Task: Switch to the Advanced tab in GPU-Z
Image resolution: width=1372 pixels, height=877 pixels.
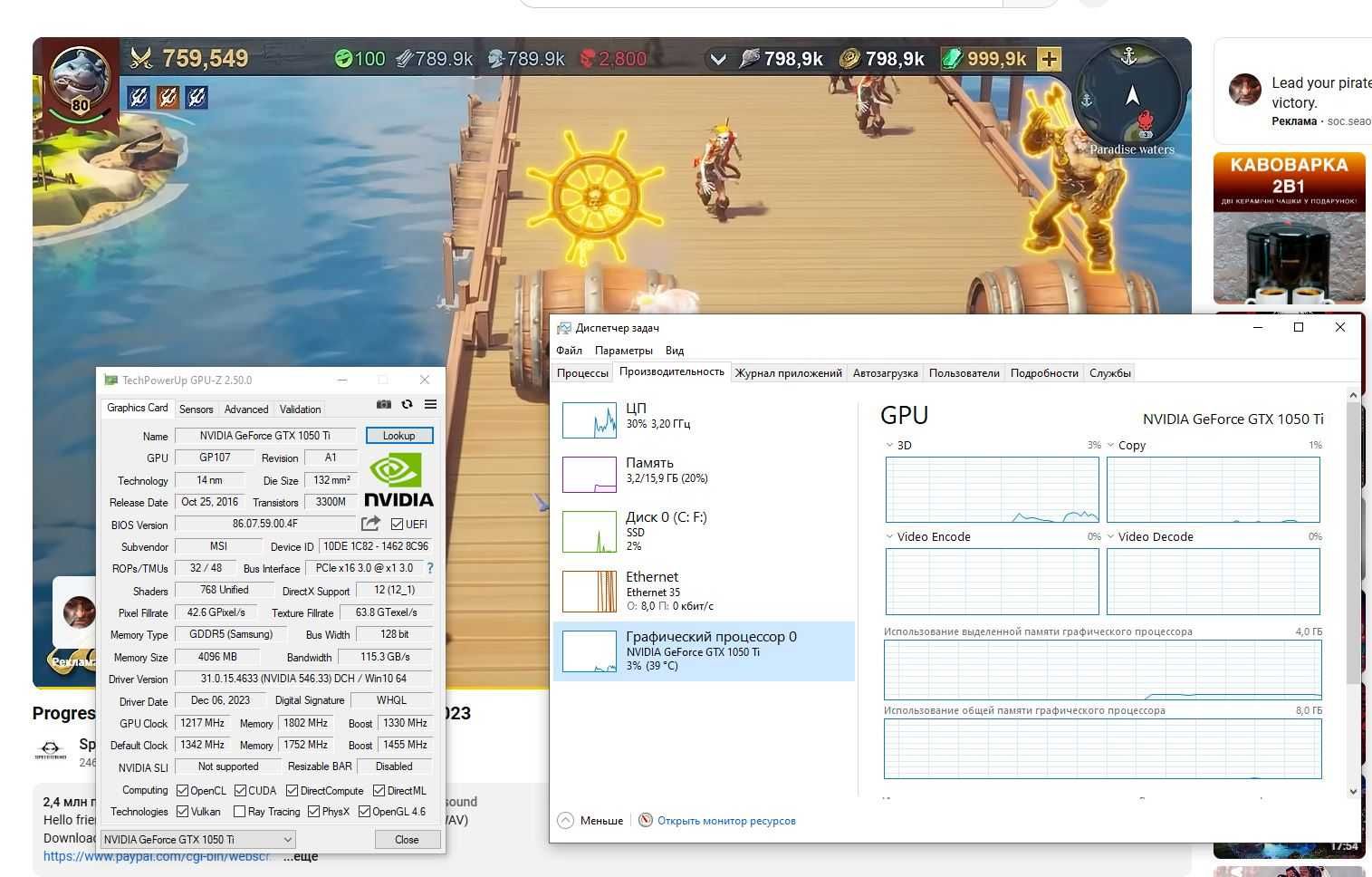Action: [x=246, y=409]
